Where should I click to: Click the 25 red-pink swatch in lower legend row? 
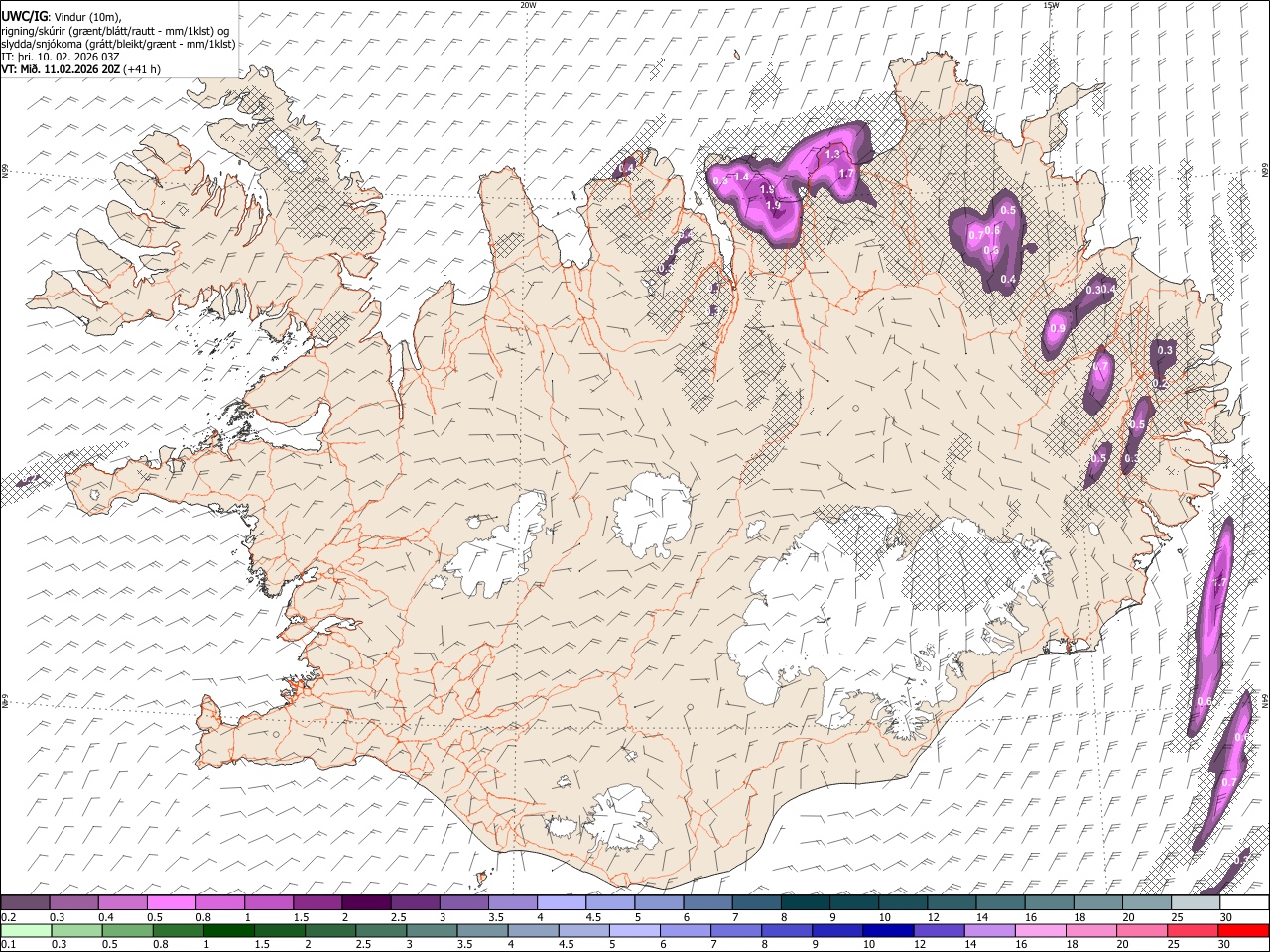tap(1193, 930)
